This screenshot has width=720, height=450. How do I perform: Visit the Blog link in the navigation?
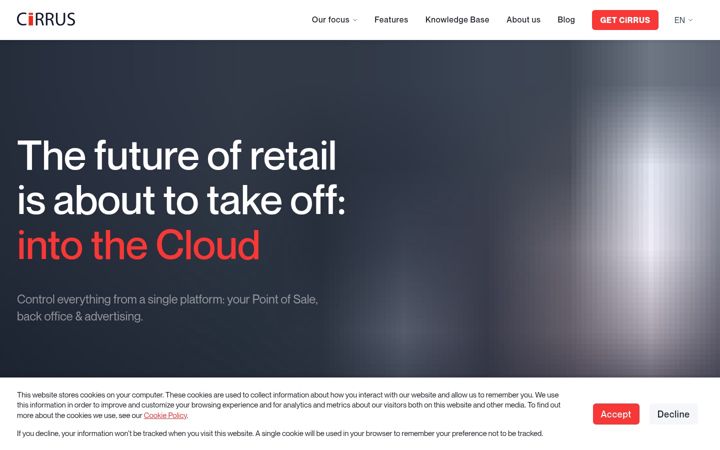[566, 20]
